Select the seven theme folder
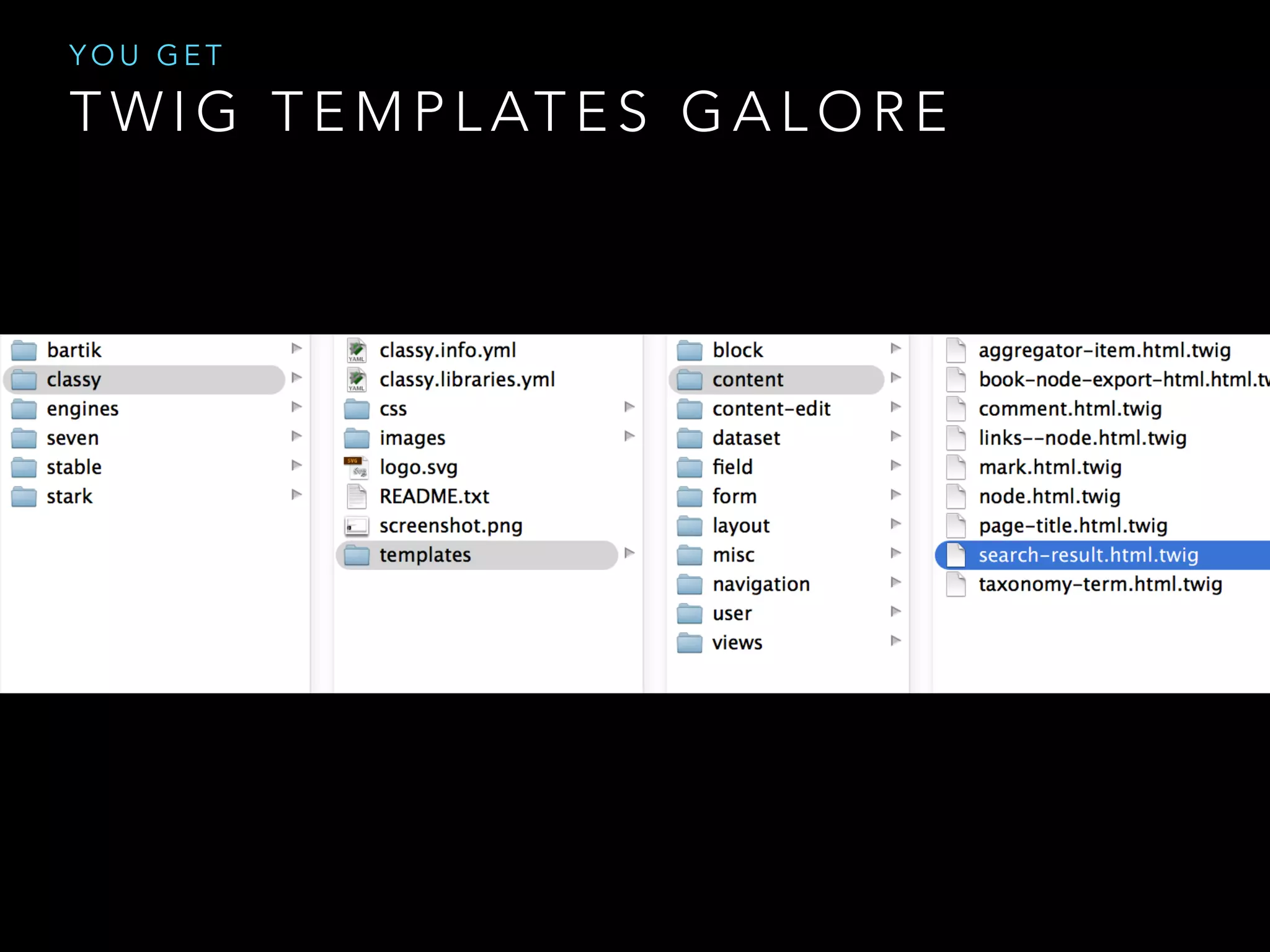 click(x=73, y=438)
